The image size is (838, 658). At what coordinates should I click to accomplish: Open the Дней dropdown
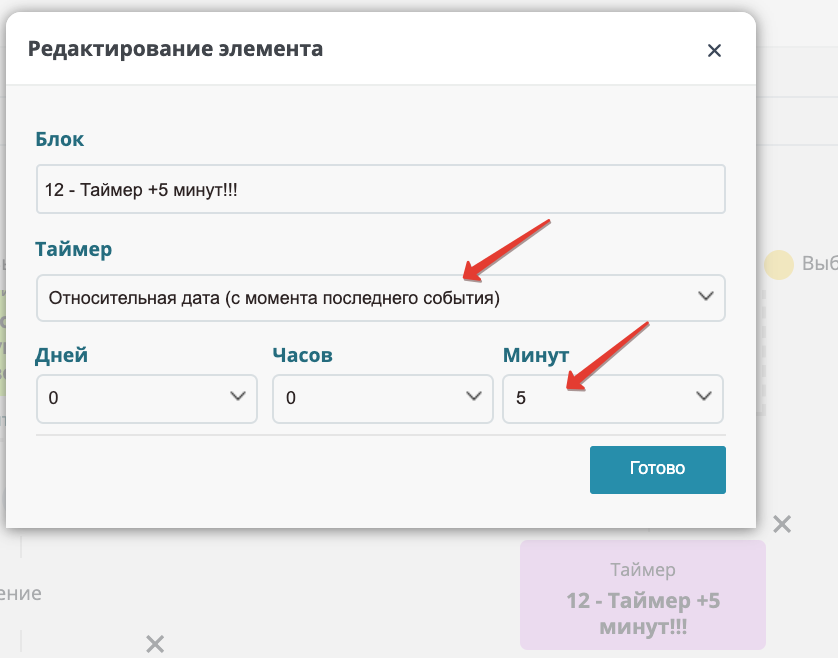click(x=147, y=399)
